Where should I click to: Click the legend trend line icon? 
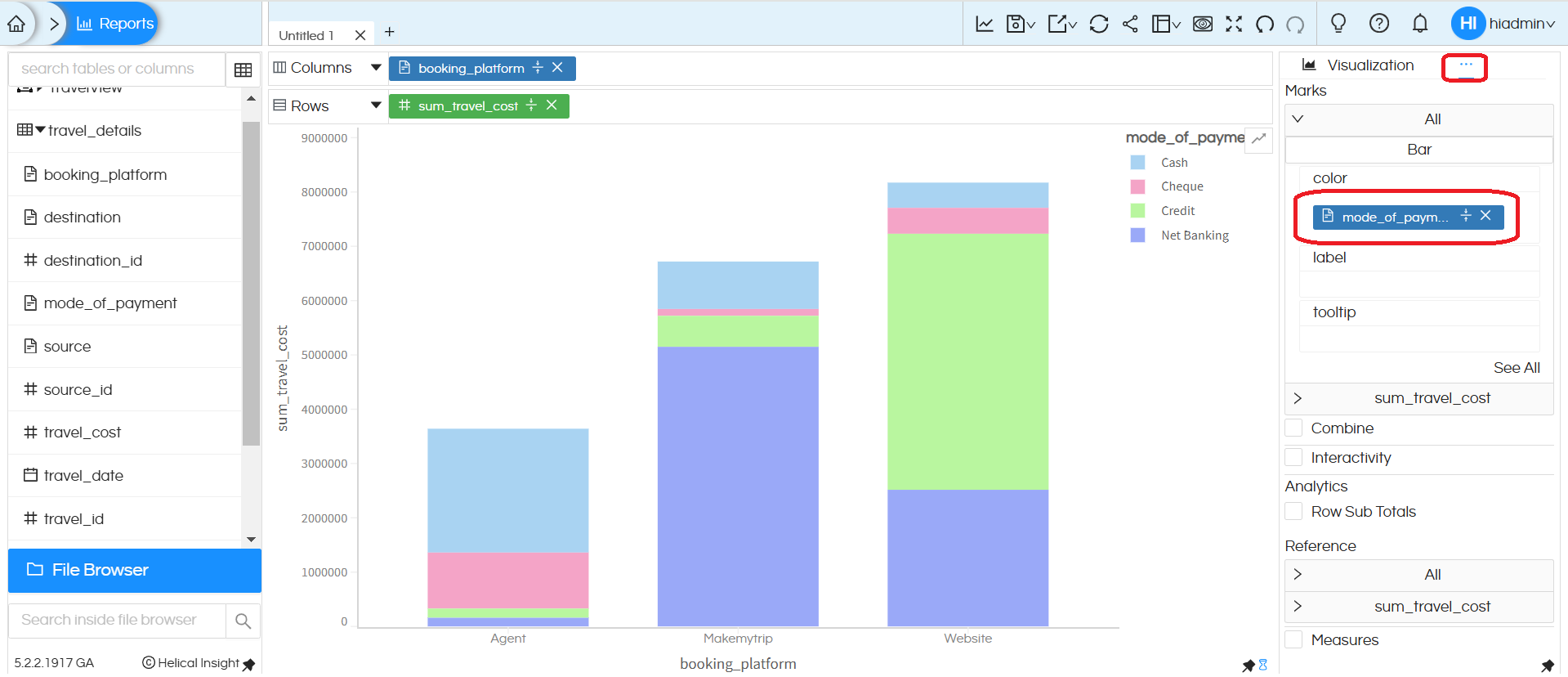point(1259,138)
